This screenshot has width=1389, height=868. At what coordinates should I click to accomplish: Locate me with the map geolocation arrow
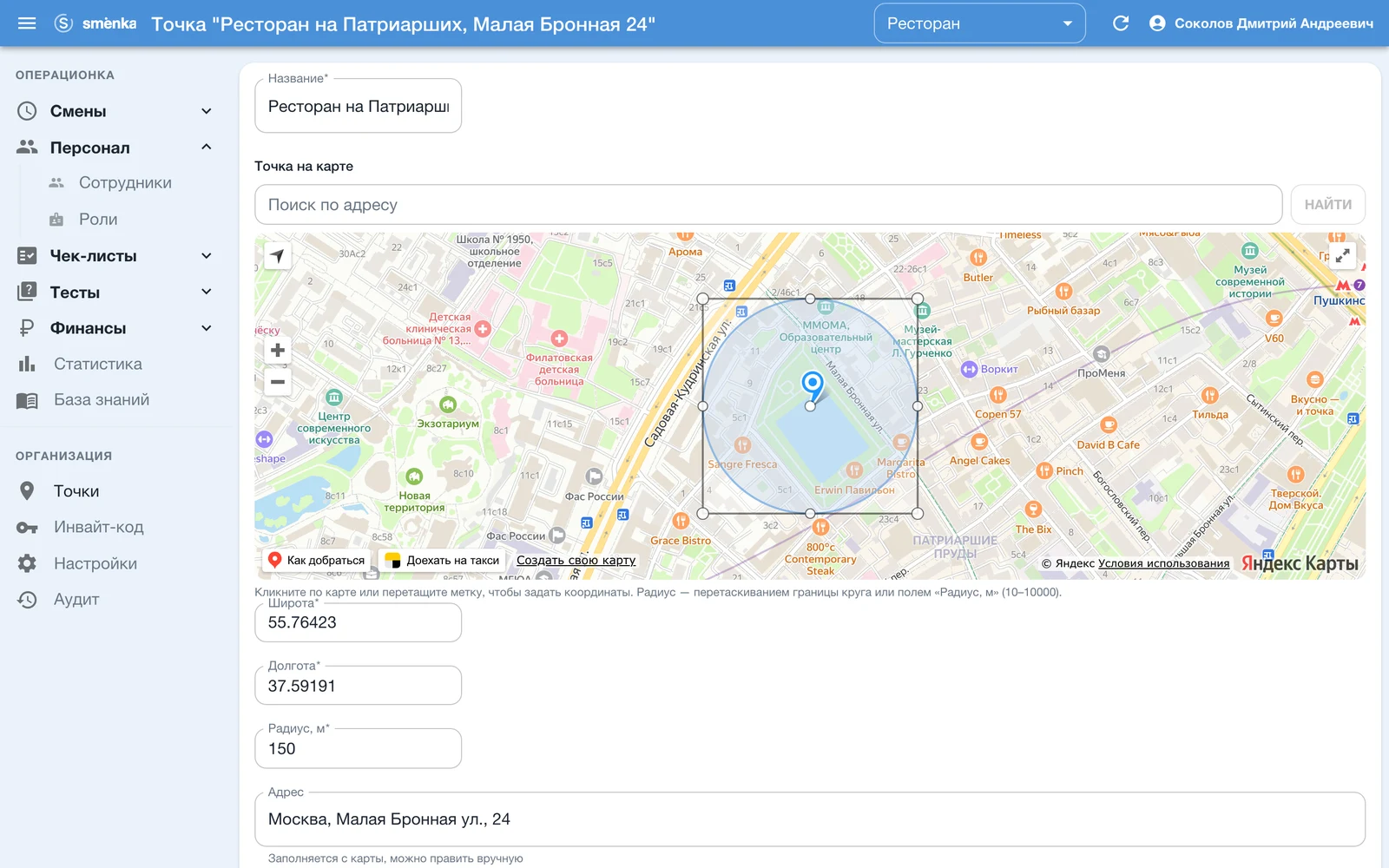tap(277, 256)
